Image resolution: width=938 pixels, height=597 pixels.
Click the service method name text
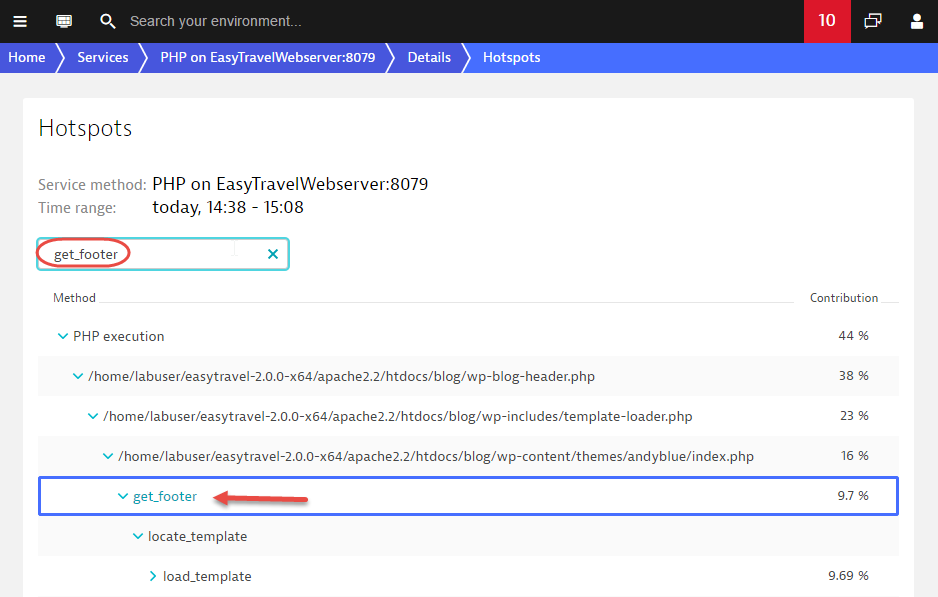[x=290, y=184]
